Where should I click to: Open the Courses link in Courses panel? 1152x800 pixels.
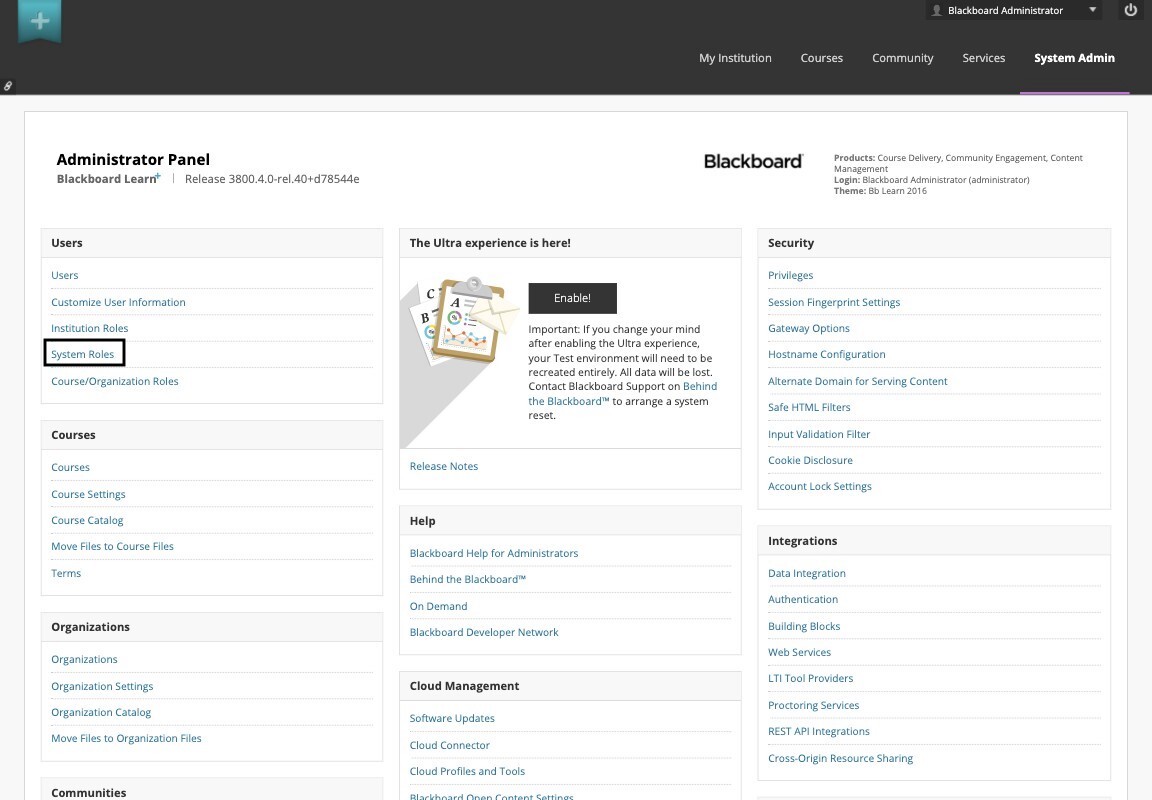pos(71,467)
